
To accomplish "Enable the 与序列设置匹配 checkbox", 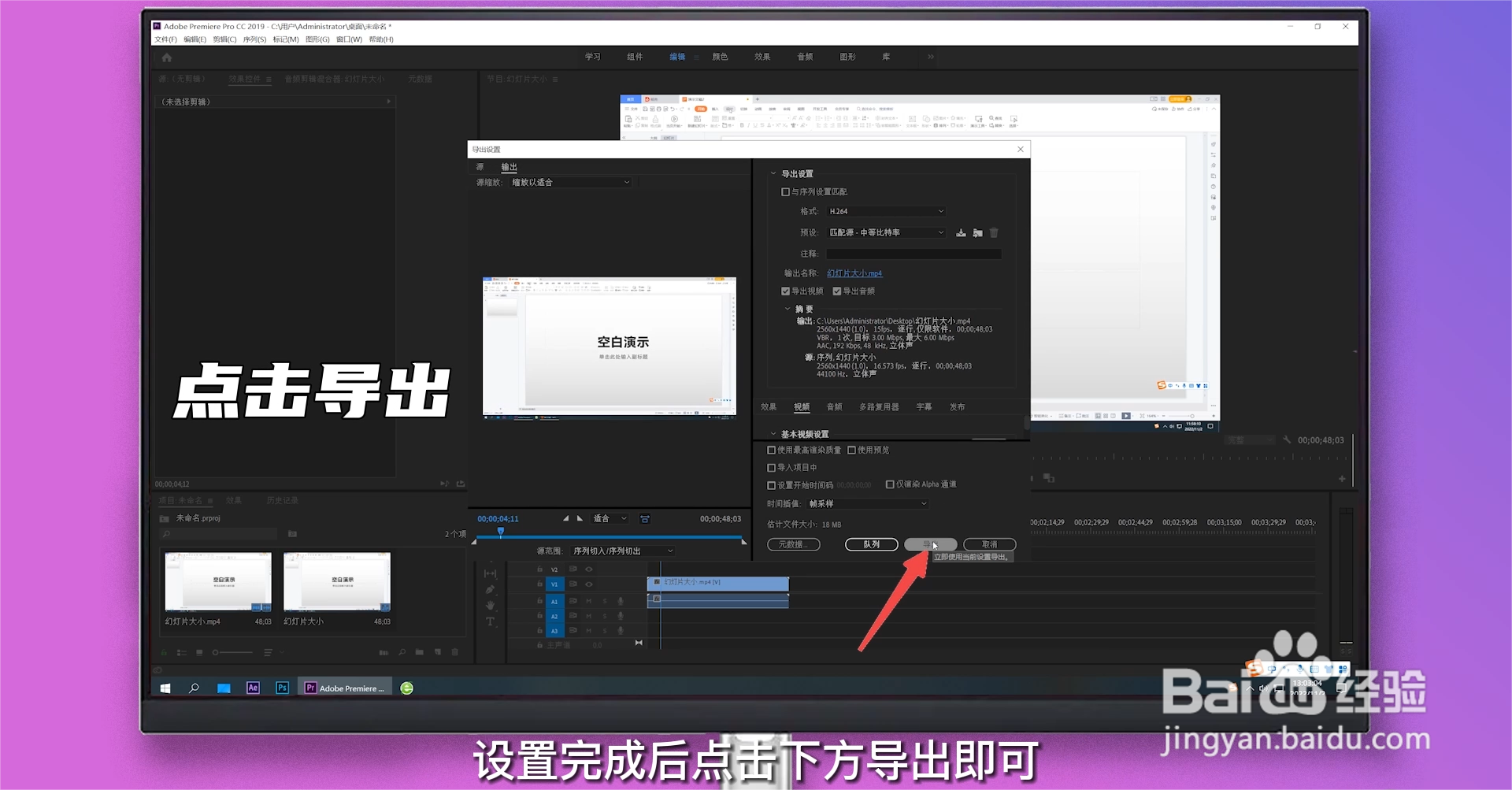I will pyautogui.click(x=785, y=191).
